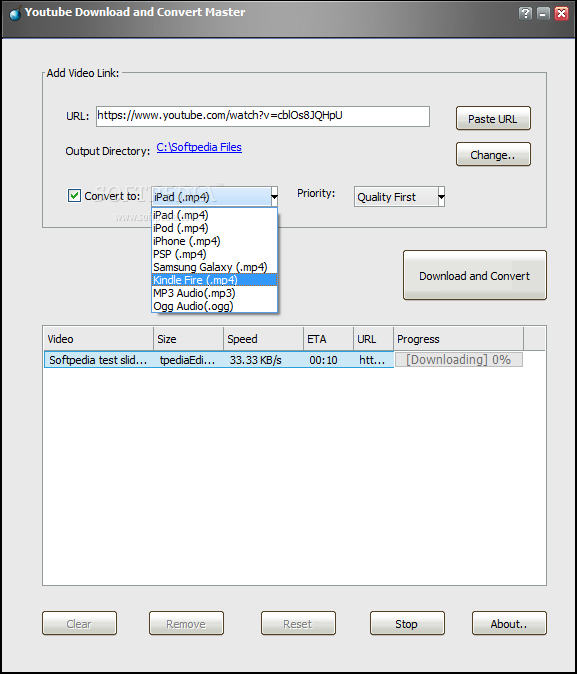577x674 pixels.
Task: Pick PSP (.mp4) from format list
Action: (214, 254)
